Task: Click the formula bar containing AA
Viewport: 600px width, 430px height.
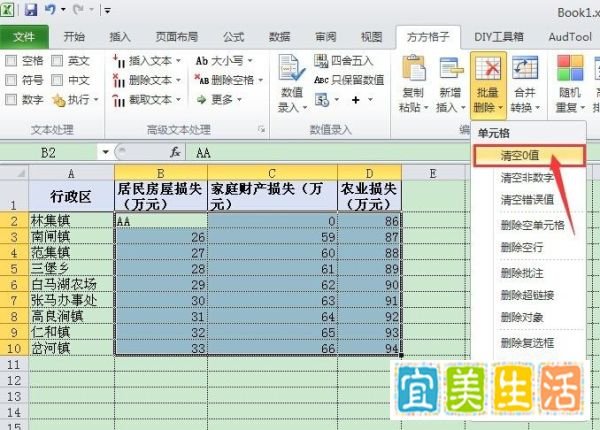Action: [328, 153]
